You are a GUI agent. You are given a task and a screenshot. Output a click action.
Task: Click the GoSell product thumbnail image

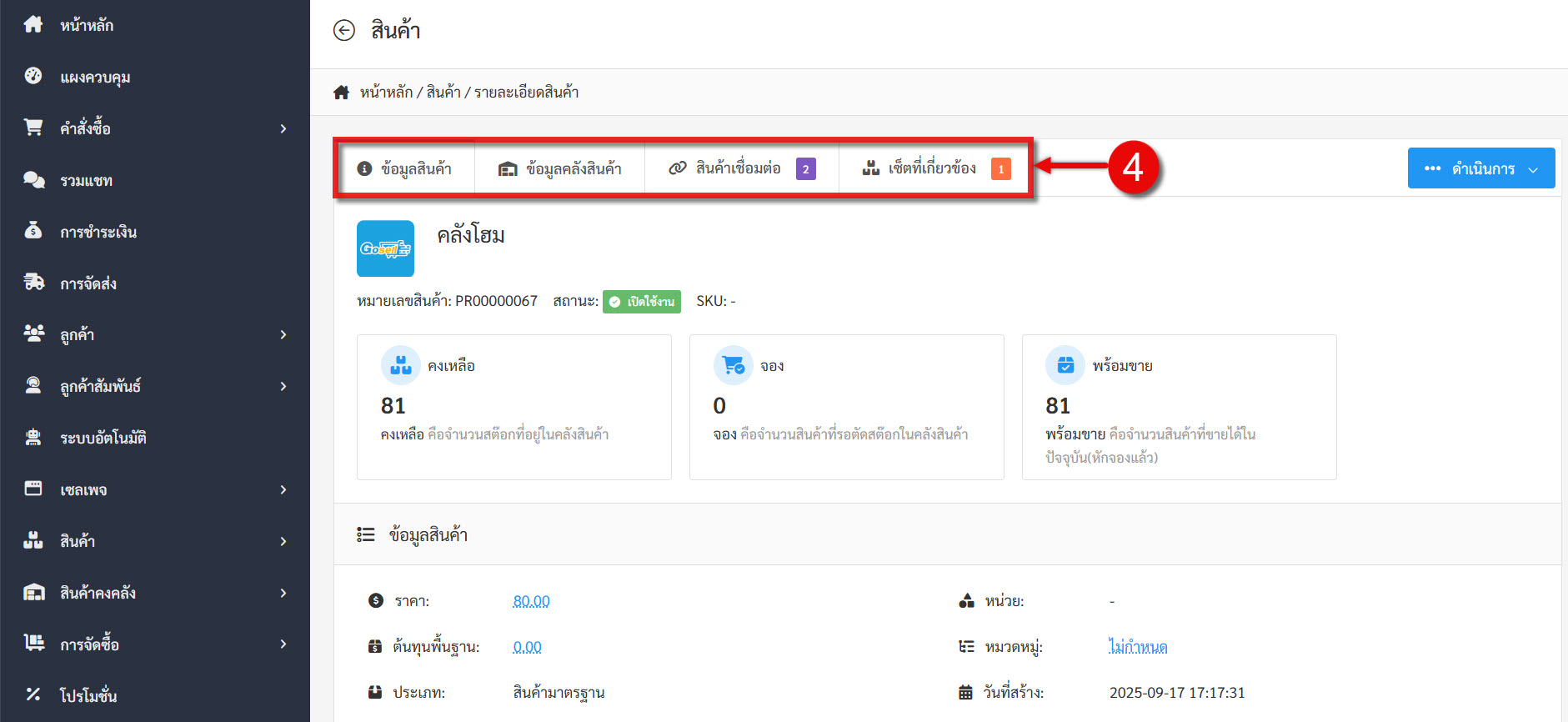coord(385,248)
